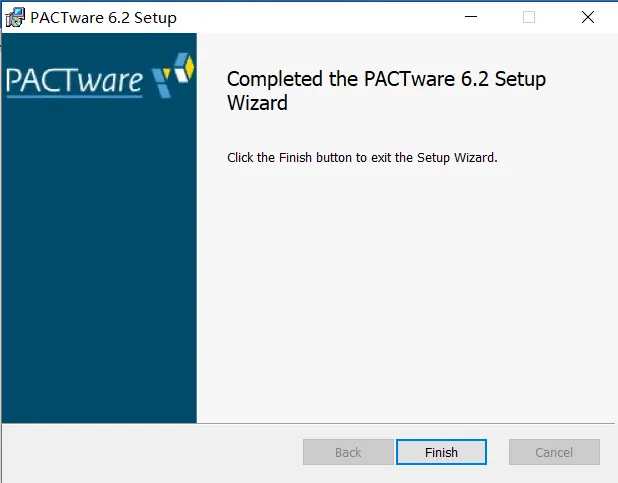This screenshot has height=483, width=618.
Task: Click the installer icon in the title bar
Action: tap(15, 17)
